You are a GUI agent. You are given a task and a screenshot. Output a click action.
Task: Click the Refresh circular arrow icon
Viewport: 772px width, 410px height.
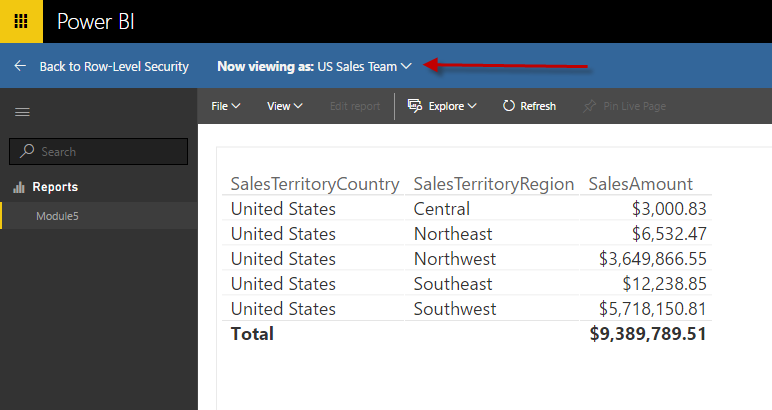(x=509, y=106)
